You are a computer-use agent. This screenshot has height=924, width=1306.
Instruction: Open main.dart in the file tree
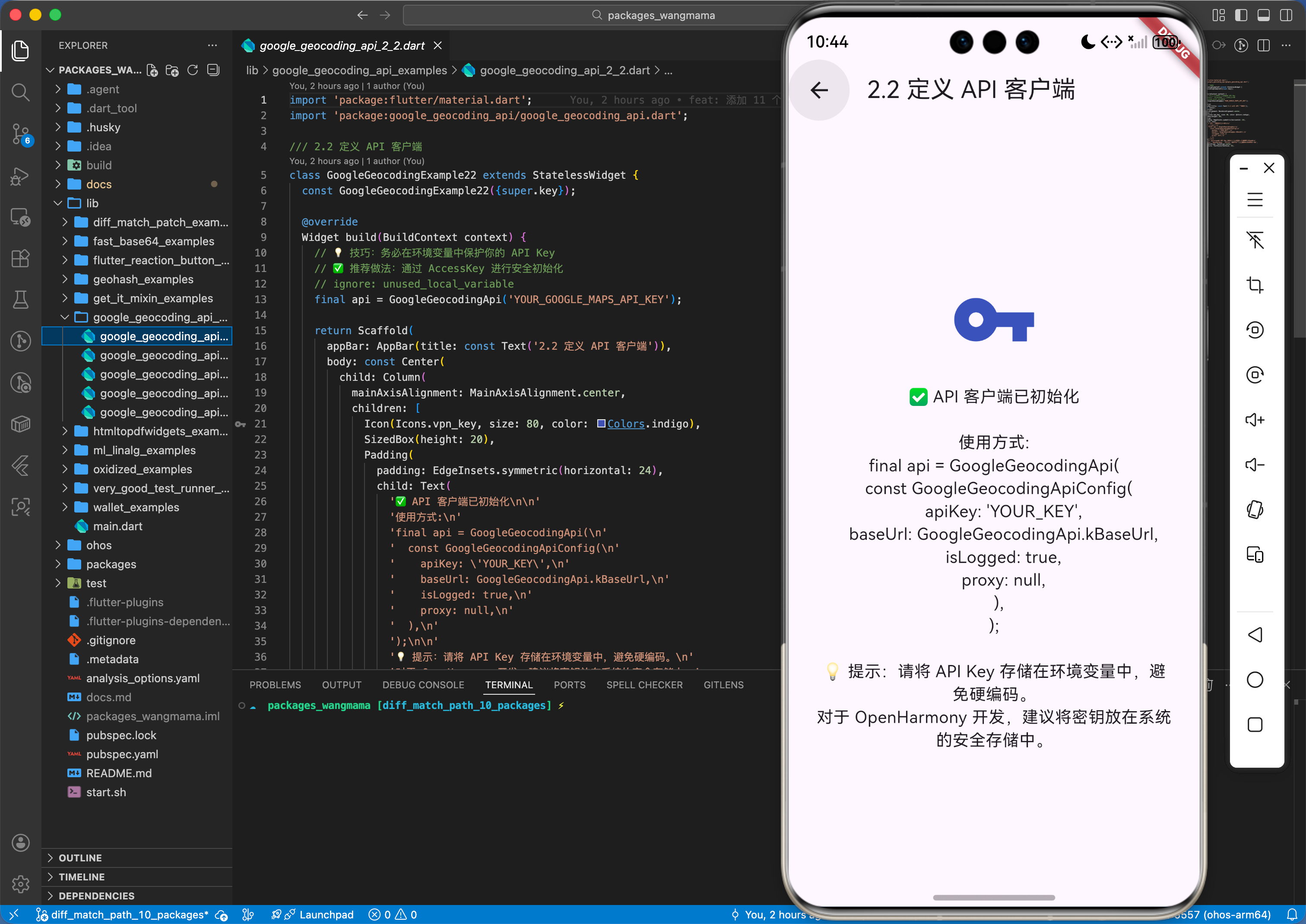tap(118, 526)
